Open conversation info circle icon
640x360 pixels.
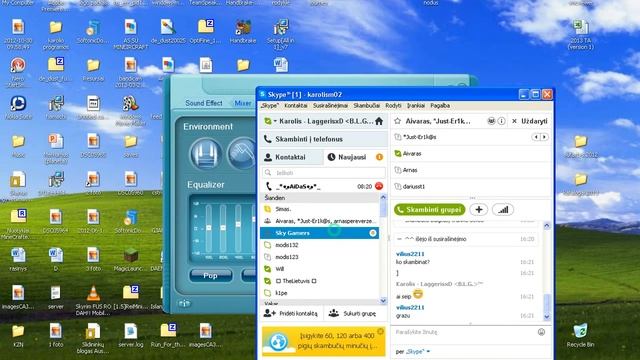[x=502, y=121]
